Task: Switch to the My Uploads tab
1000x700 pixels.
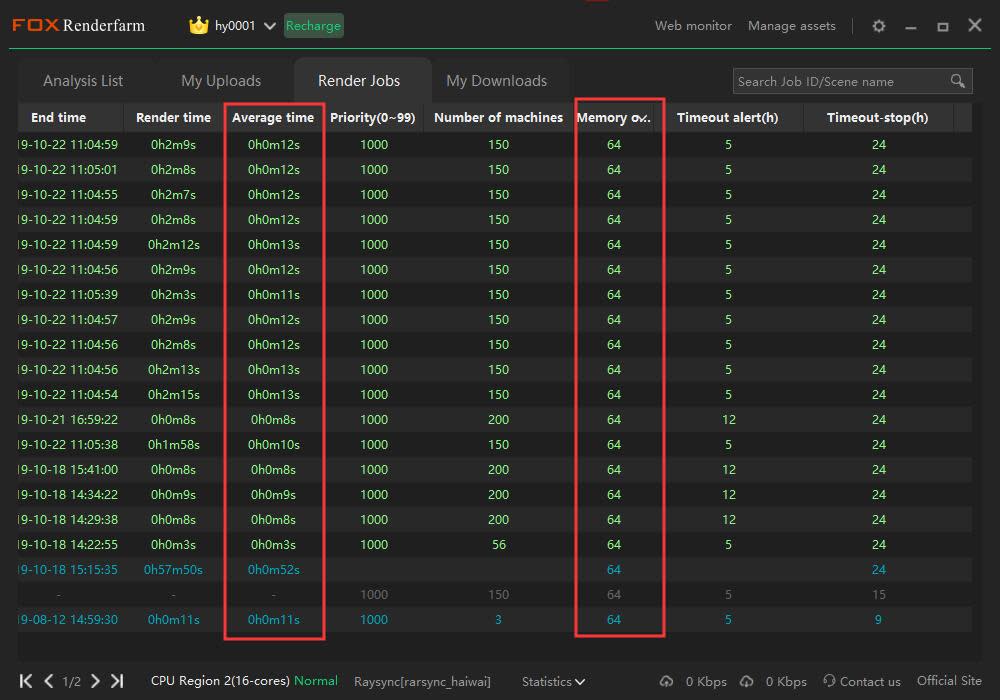Action: [221, 81]
